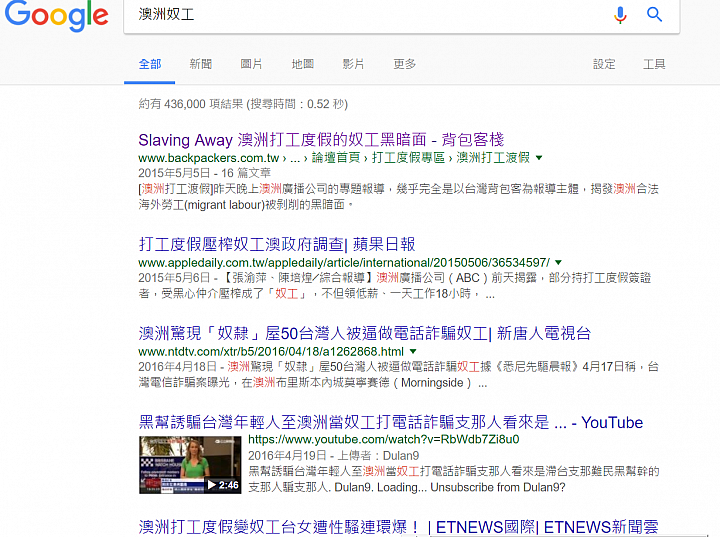The width and height of the screenshot is (720, 537).
Task: Click the blue magnifier search icon
Action: tap(654, 15)
